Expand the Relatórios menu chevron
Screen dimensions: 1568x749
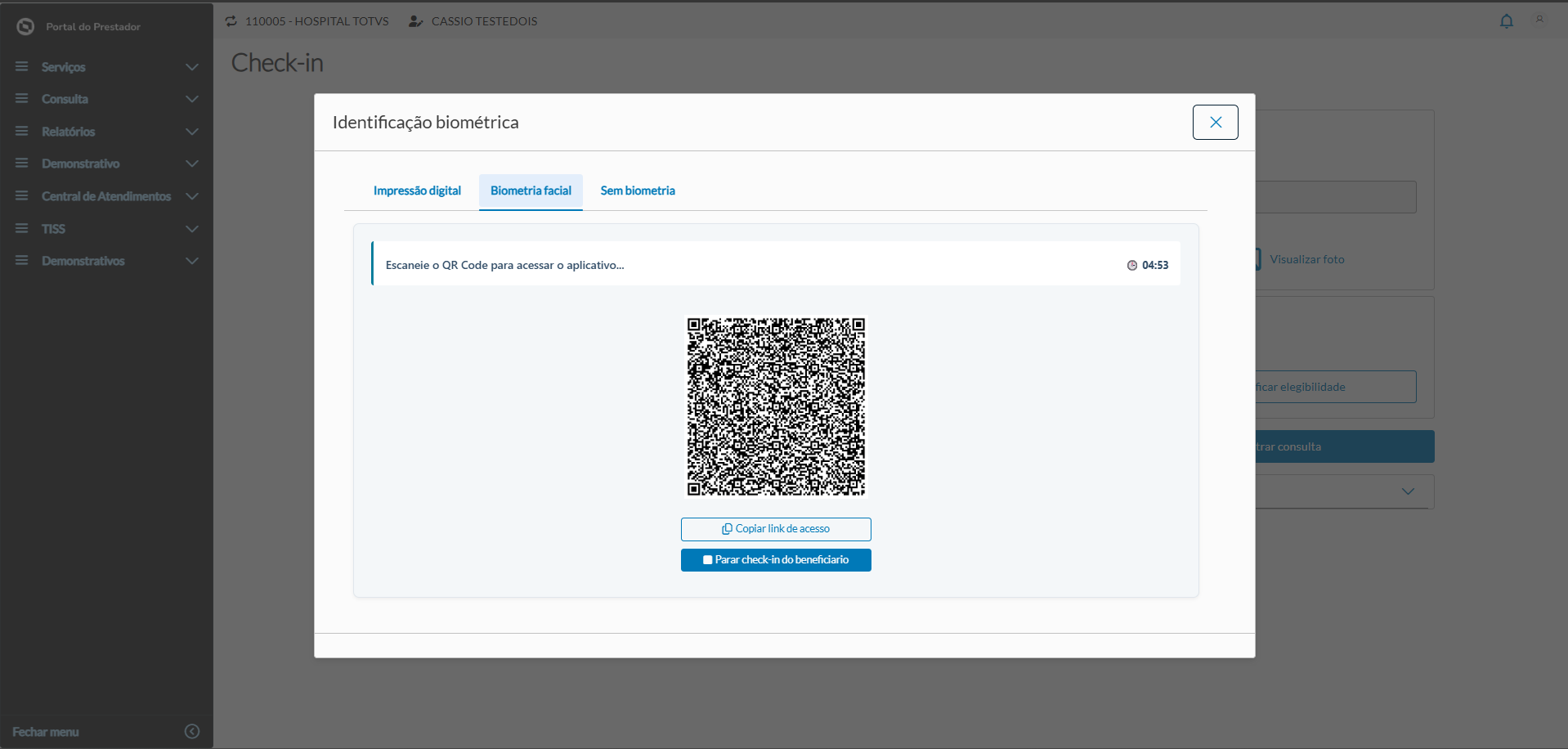(x=192, y=132)
